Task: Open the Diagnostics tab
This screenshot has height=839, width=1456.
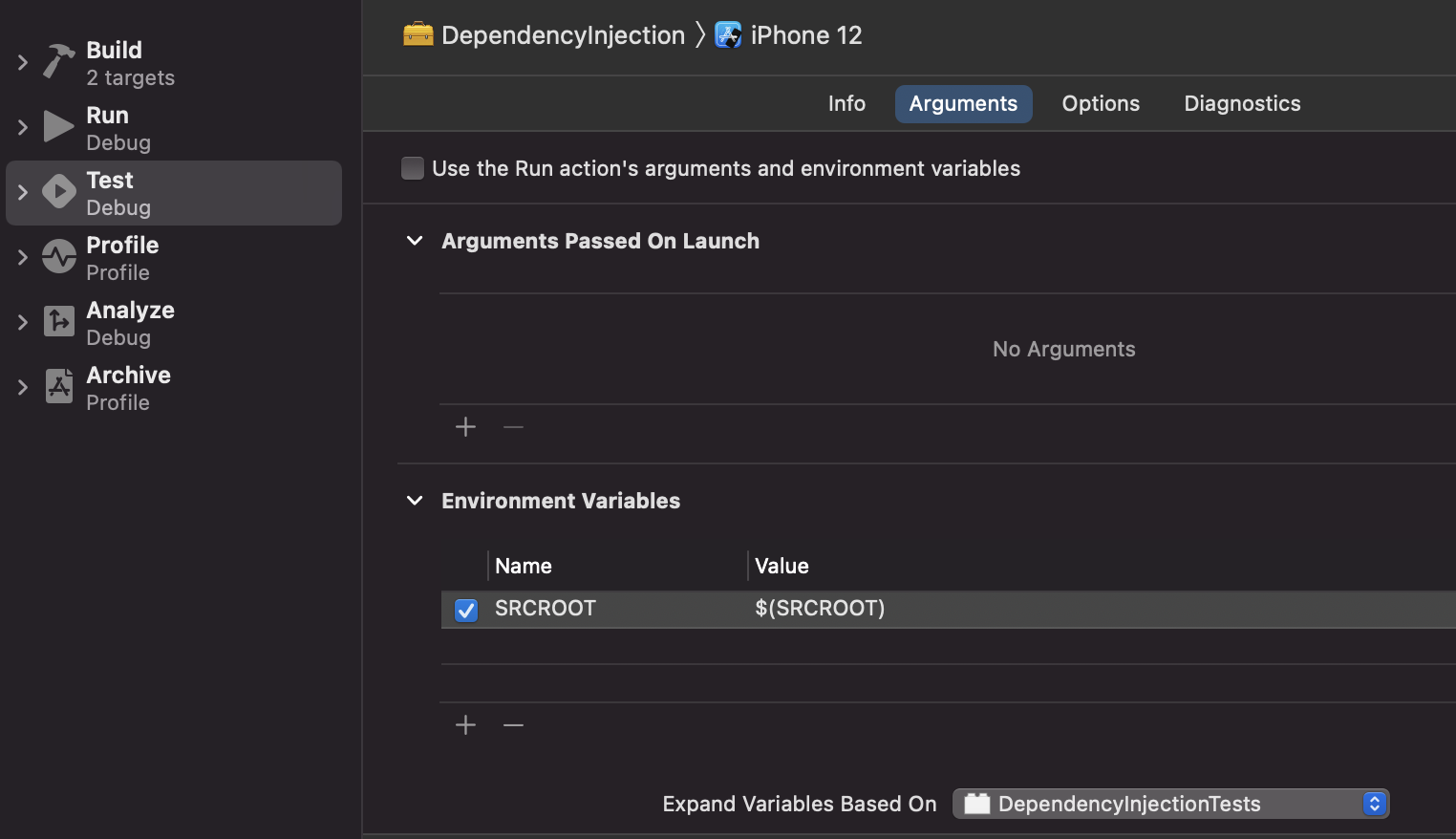Action: click(1242, 103)
